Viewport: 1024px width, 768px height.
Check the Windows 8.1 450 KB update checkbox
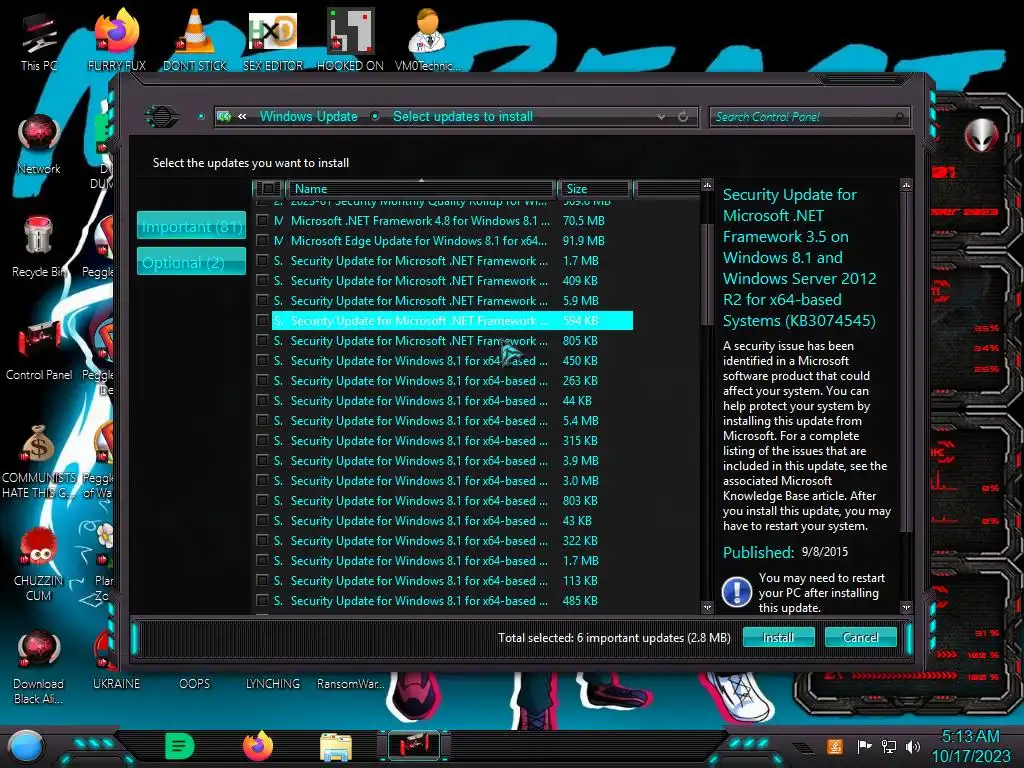pyautogui.click(x=262, y=361)
